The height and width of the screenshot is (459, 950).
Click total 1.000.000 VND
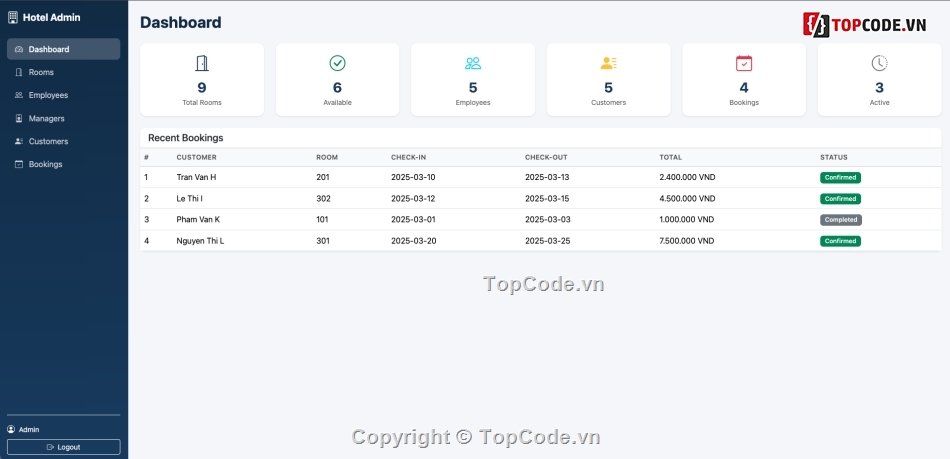[687, 220]
